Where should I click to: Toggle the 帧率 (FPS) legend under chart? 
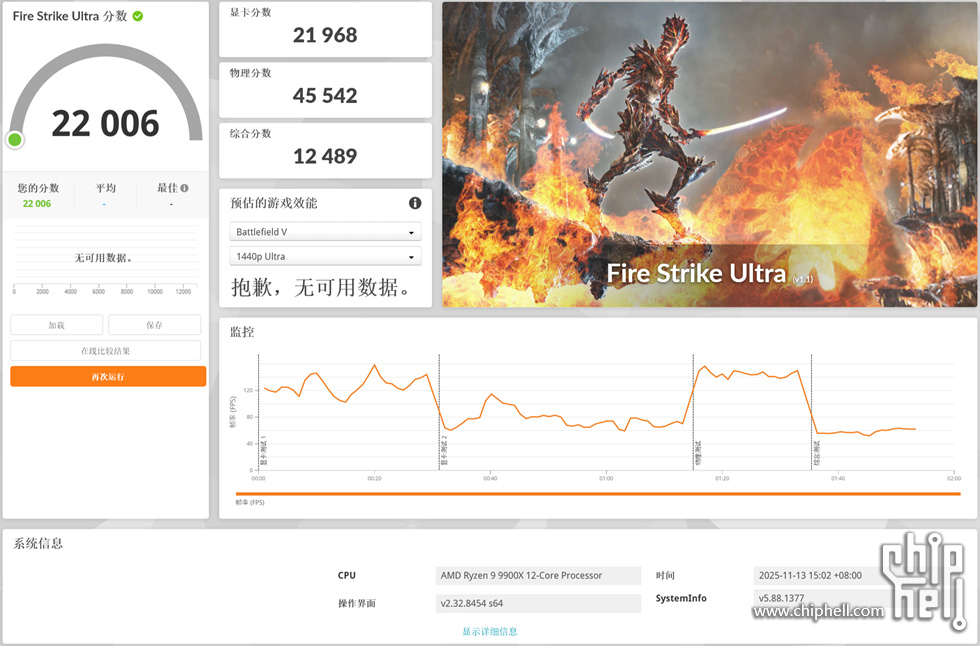click(249, 502)
